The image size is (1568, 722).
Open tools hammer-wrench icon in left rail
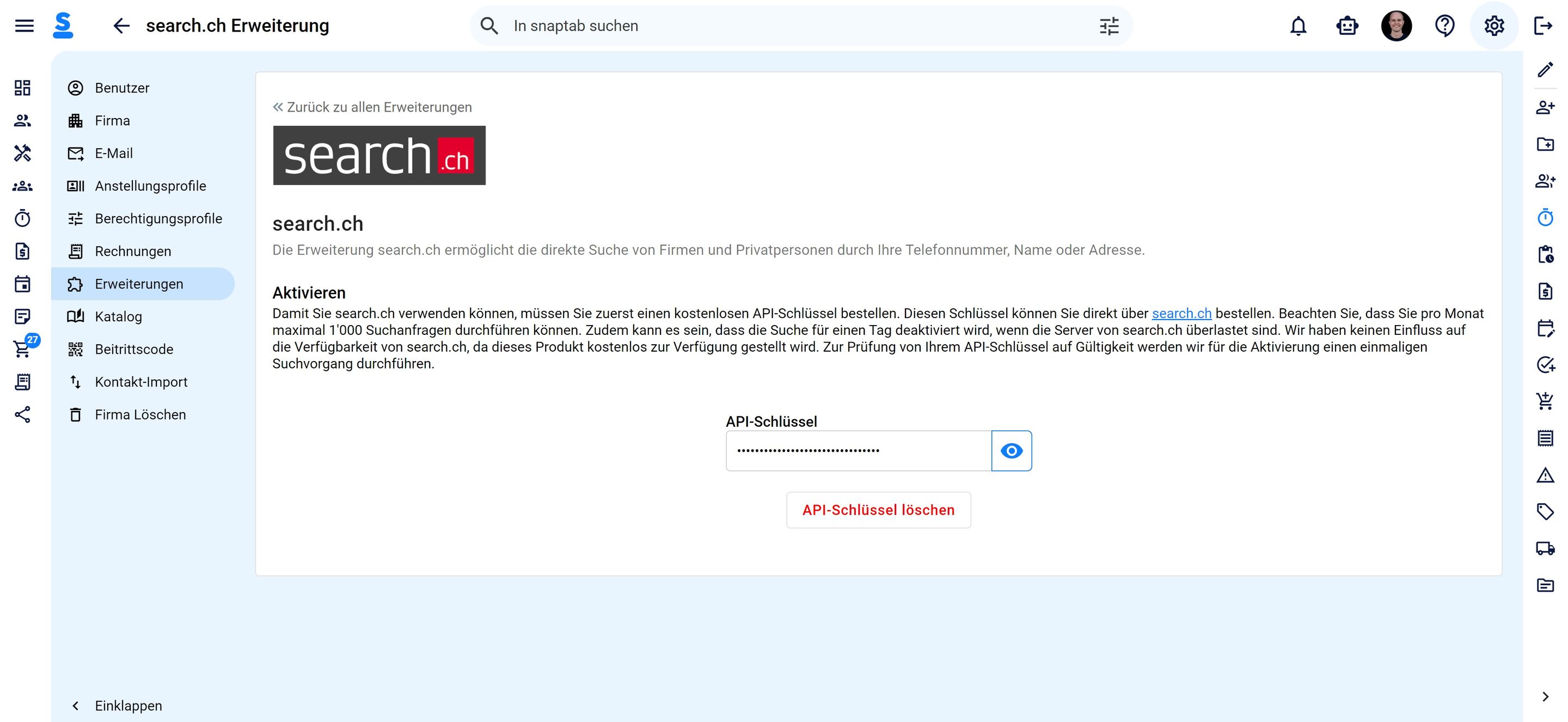pos(22,153)
